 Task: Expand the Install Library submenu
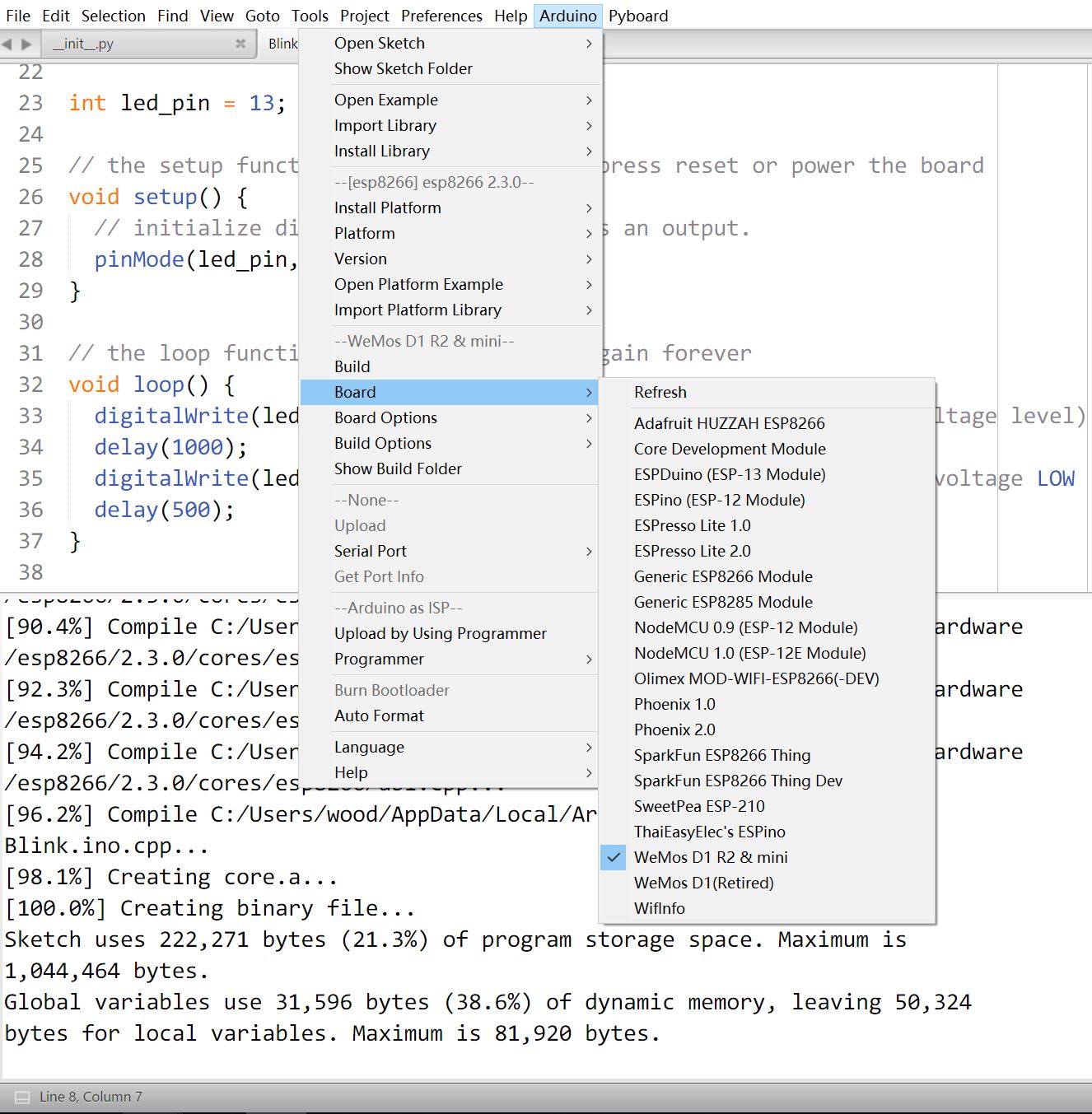tap(450, 151)
